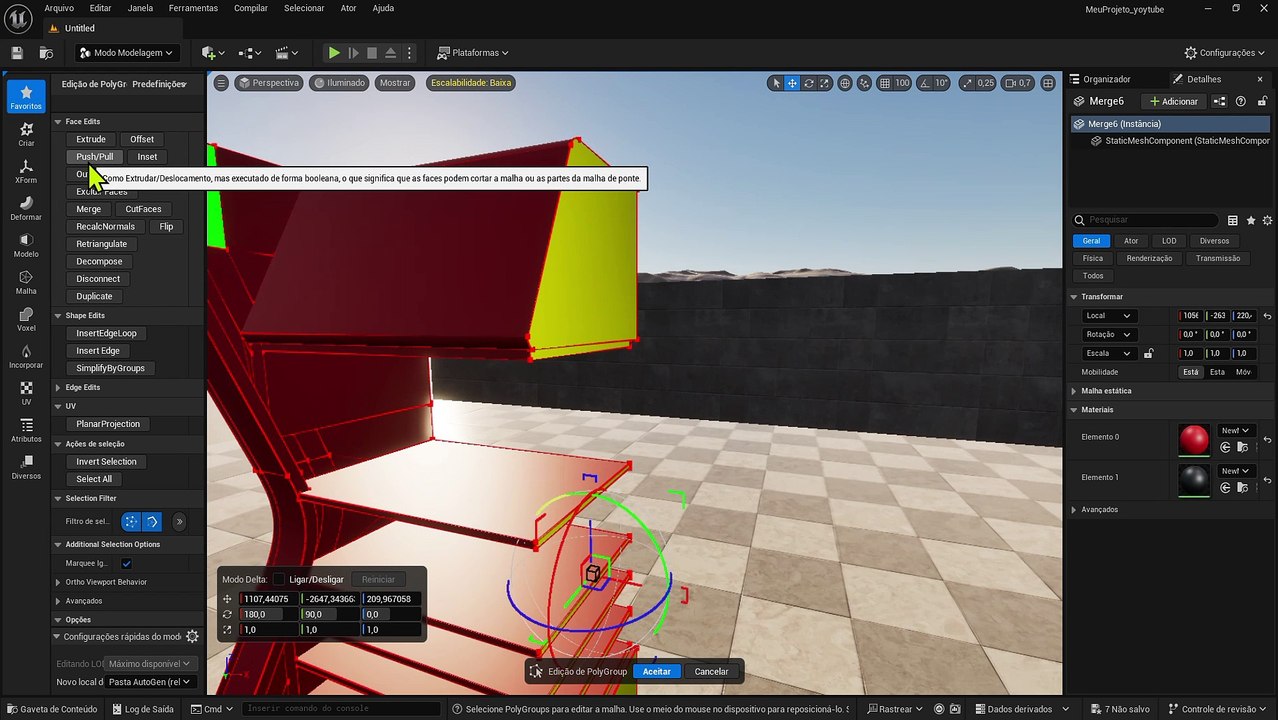Click the Extrude button

(91, 139)
